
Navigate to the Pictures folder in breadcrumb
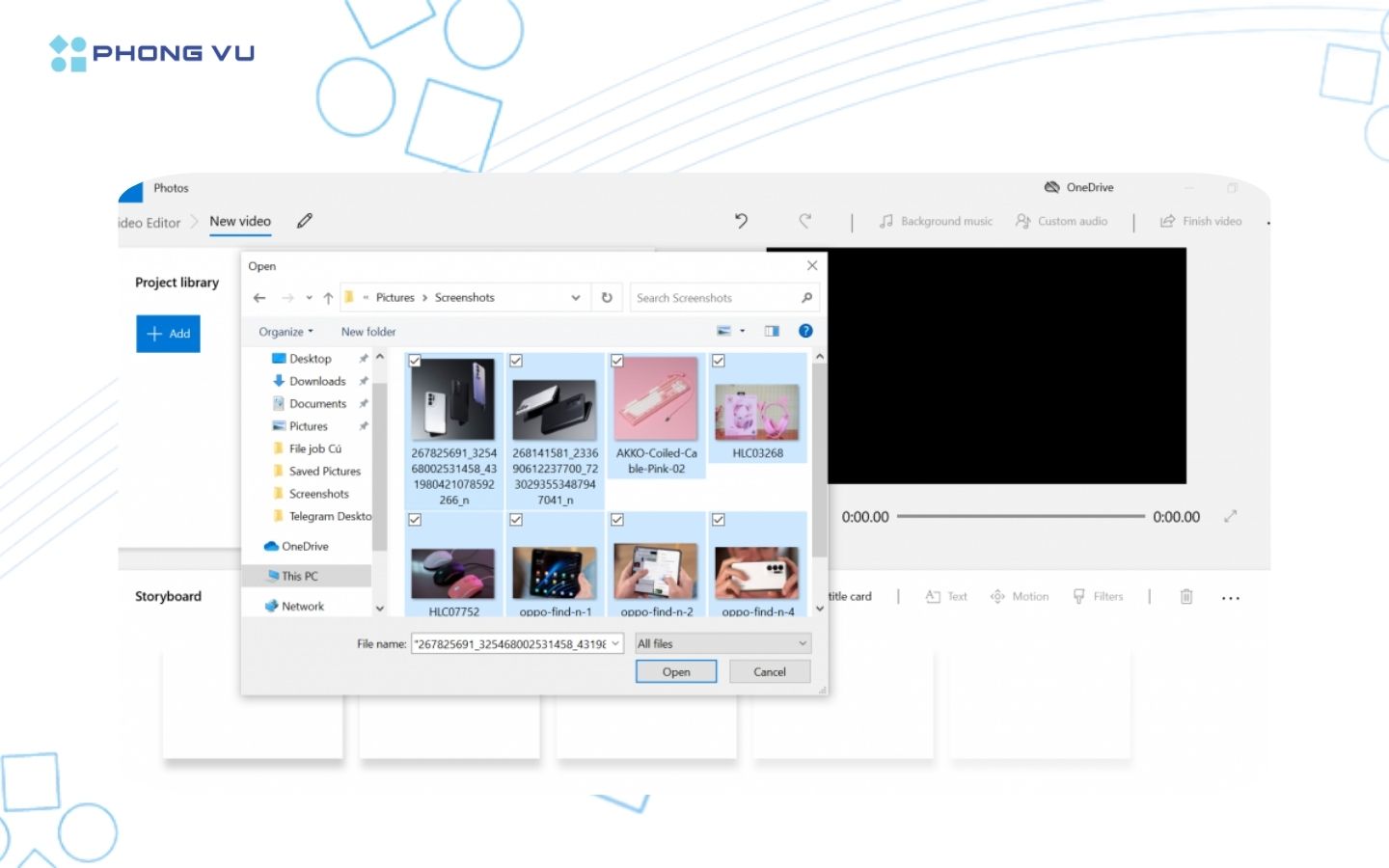(x=395, y=297)
